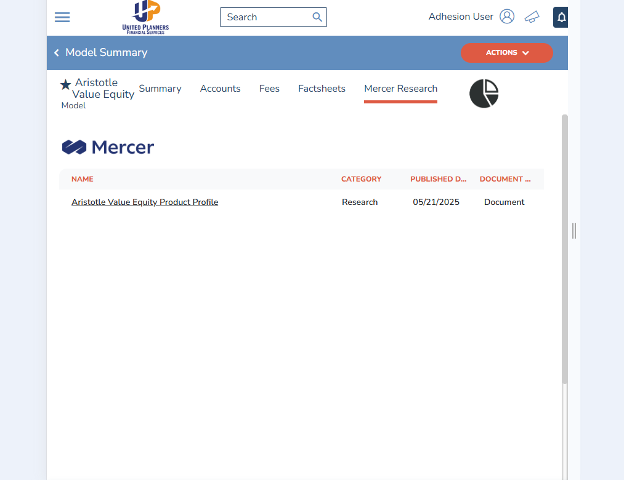Click the Research category cell
This screenshot has height=480, width=624.
pyautogui.click(x=360, y=202)
